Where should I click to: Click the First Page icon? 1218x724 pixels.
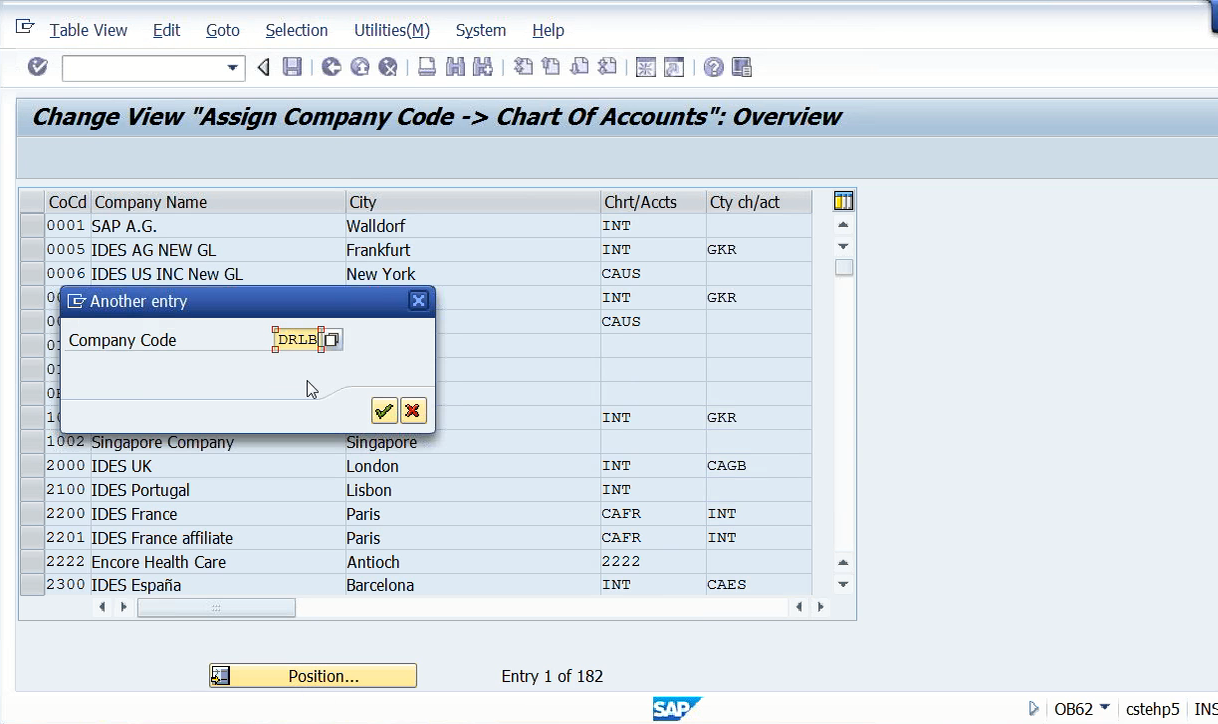click(x=523, y=67)
